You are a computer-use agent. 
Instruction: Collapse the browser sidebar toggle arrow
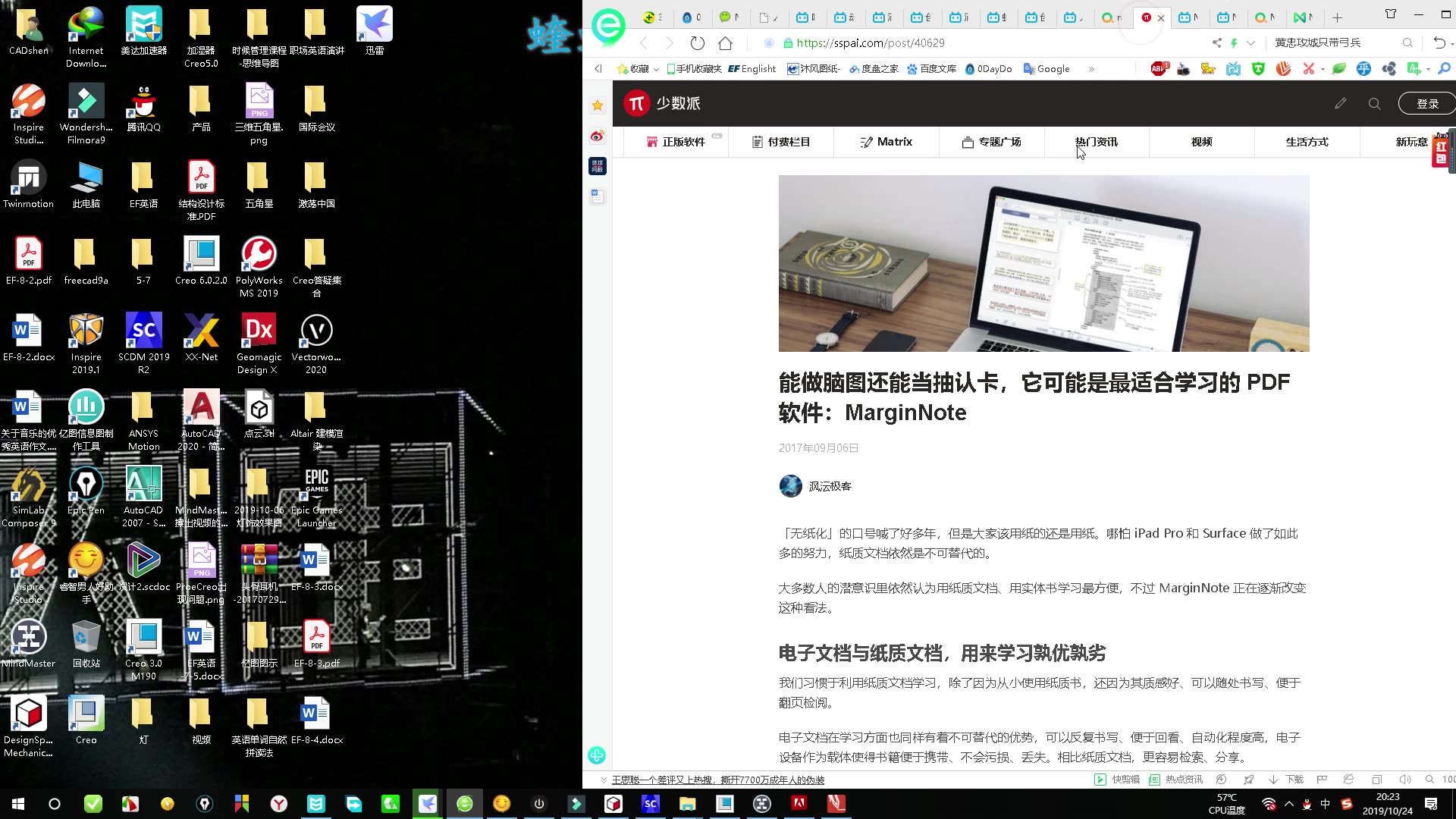(598, 69)
